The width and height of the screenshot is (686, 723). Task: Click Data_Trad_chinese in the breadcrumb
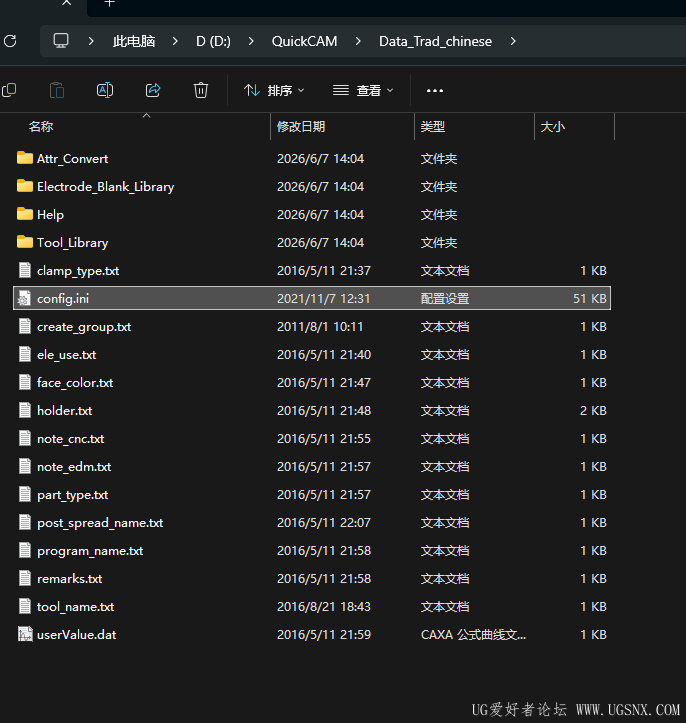tap(435, 41)
